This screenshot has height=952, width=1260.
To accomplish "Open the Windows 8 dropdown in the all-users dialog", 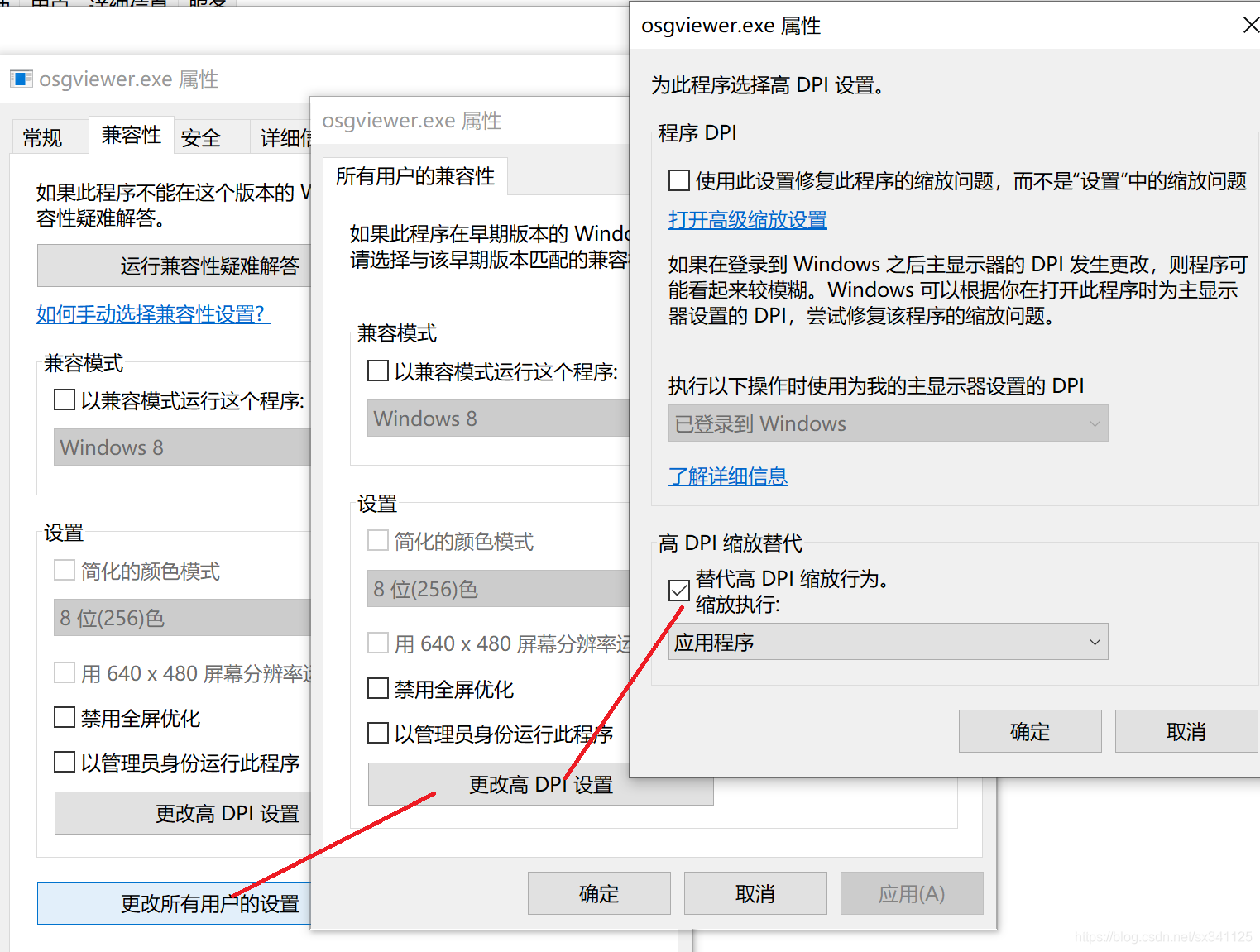I will (499, 419).
